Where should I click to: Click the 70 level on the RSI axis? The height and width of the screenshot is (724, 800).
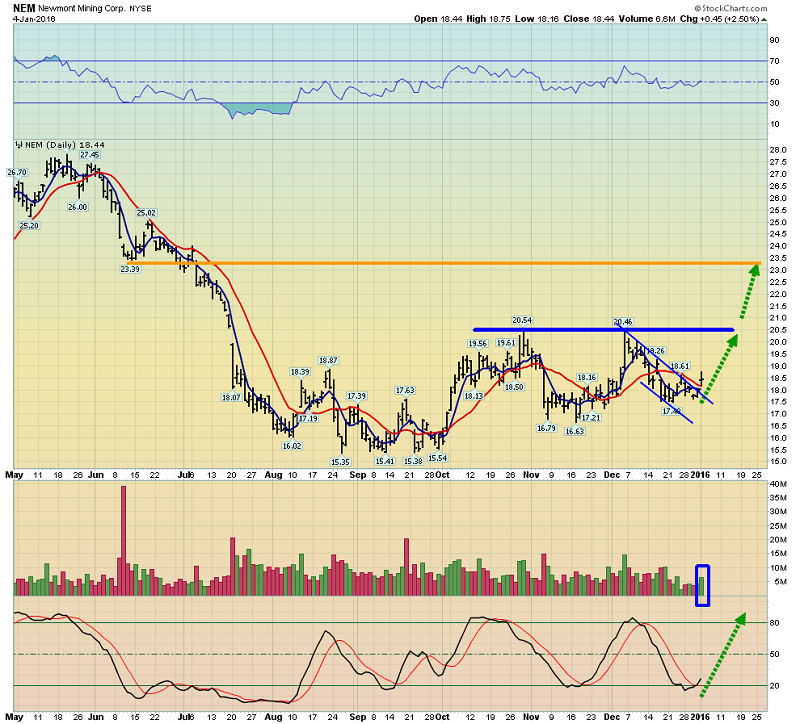click(774, 61)
